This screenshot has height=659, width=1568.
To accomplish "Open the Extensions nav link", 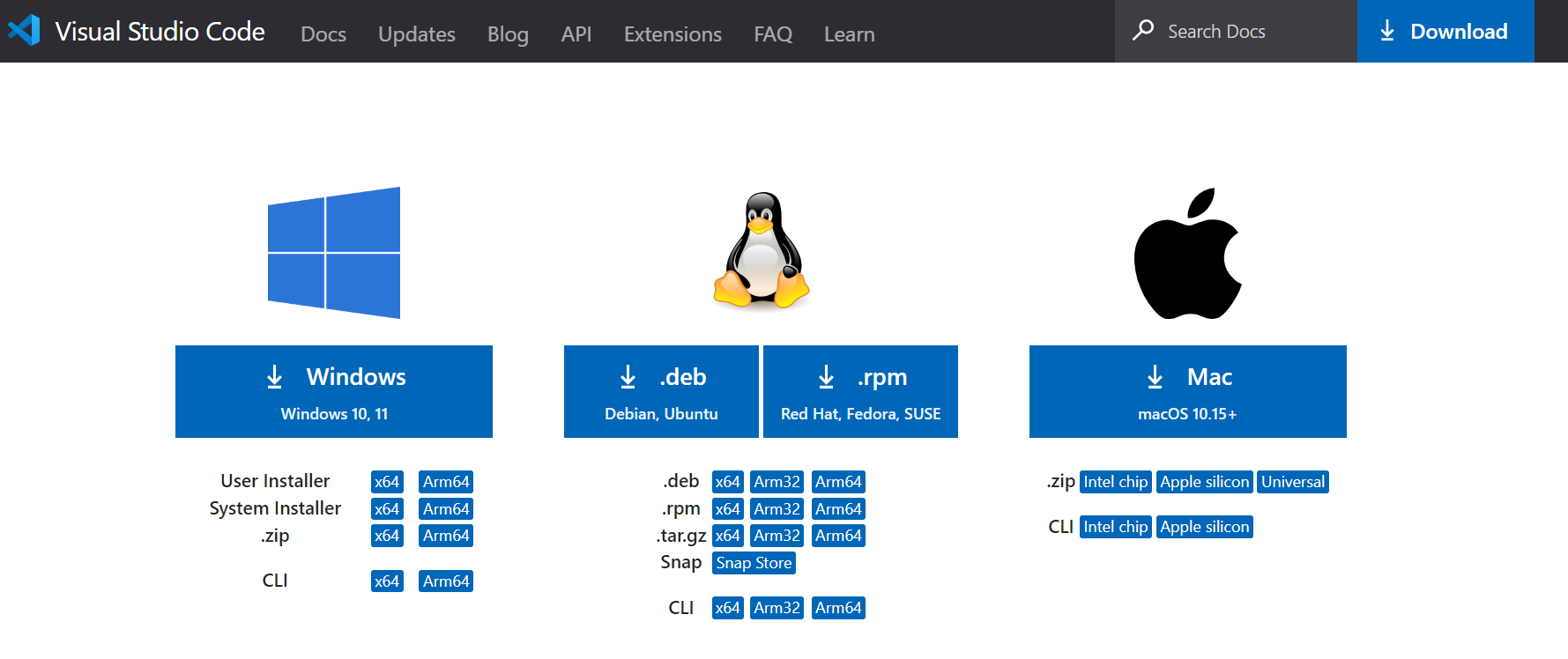I will (x=673, y=34).
